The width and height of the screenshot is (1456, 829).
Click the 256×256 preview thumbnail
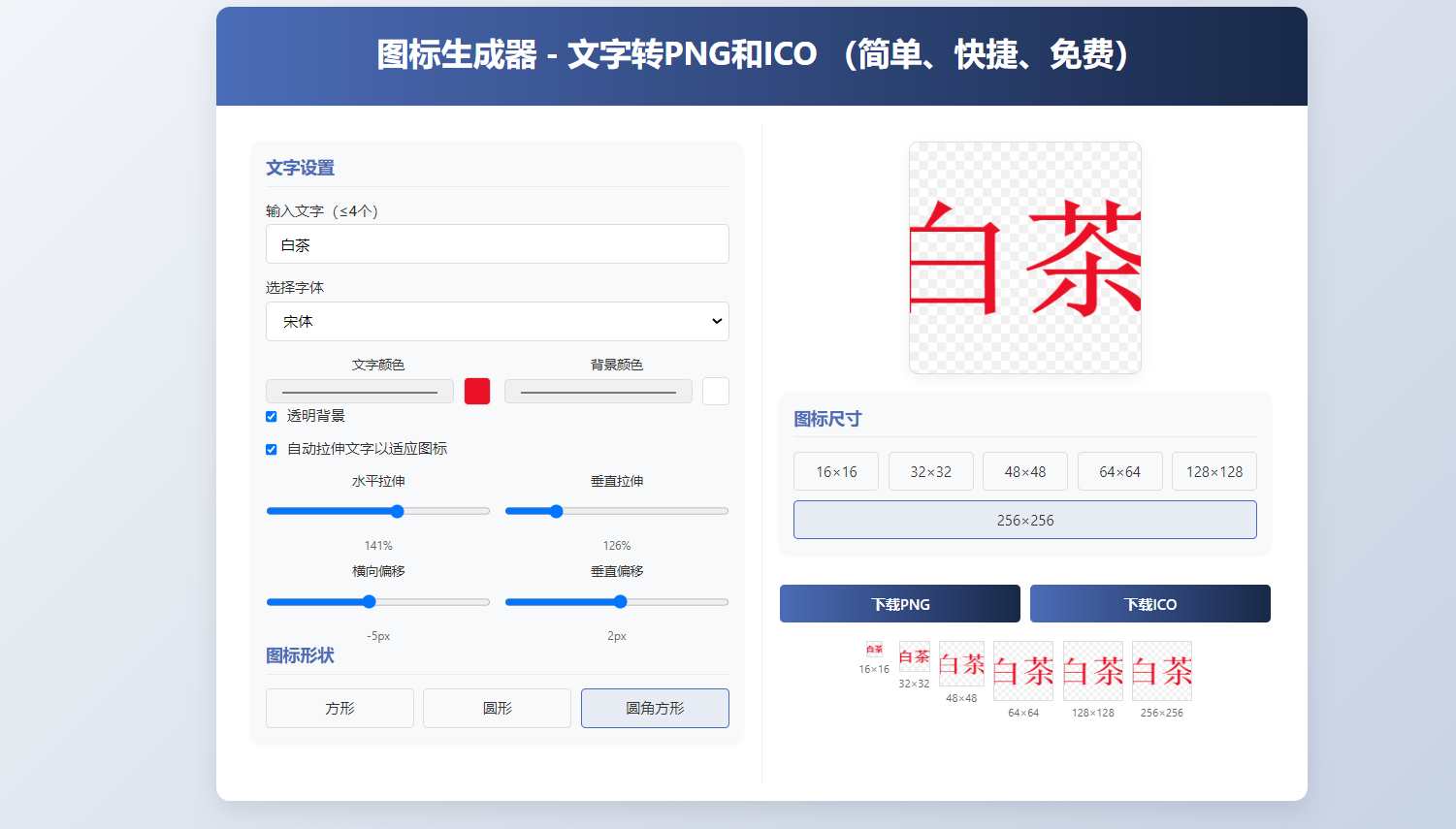click(1162, 671)
